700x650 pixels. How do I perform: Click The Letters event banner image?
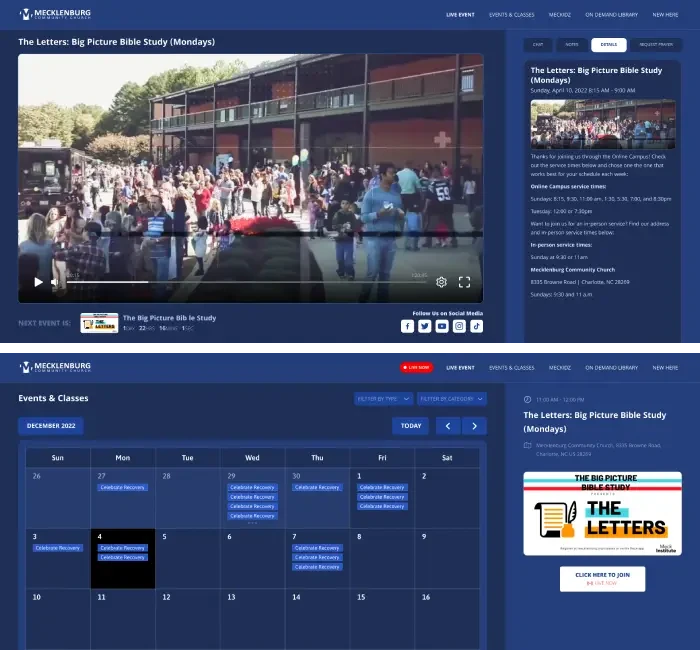point(602,513)
